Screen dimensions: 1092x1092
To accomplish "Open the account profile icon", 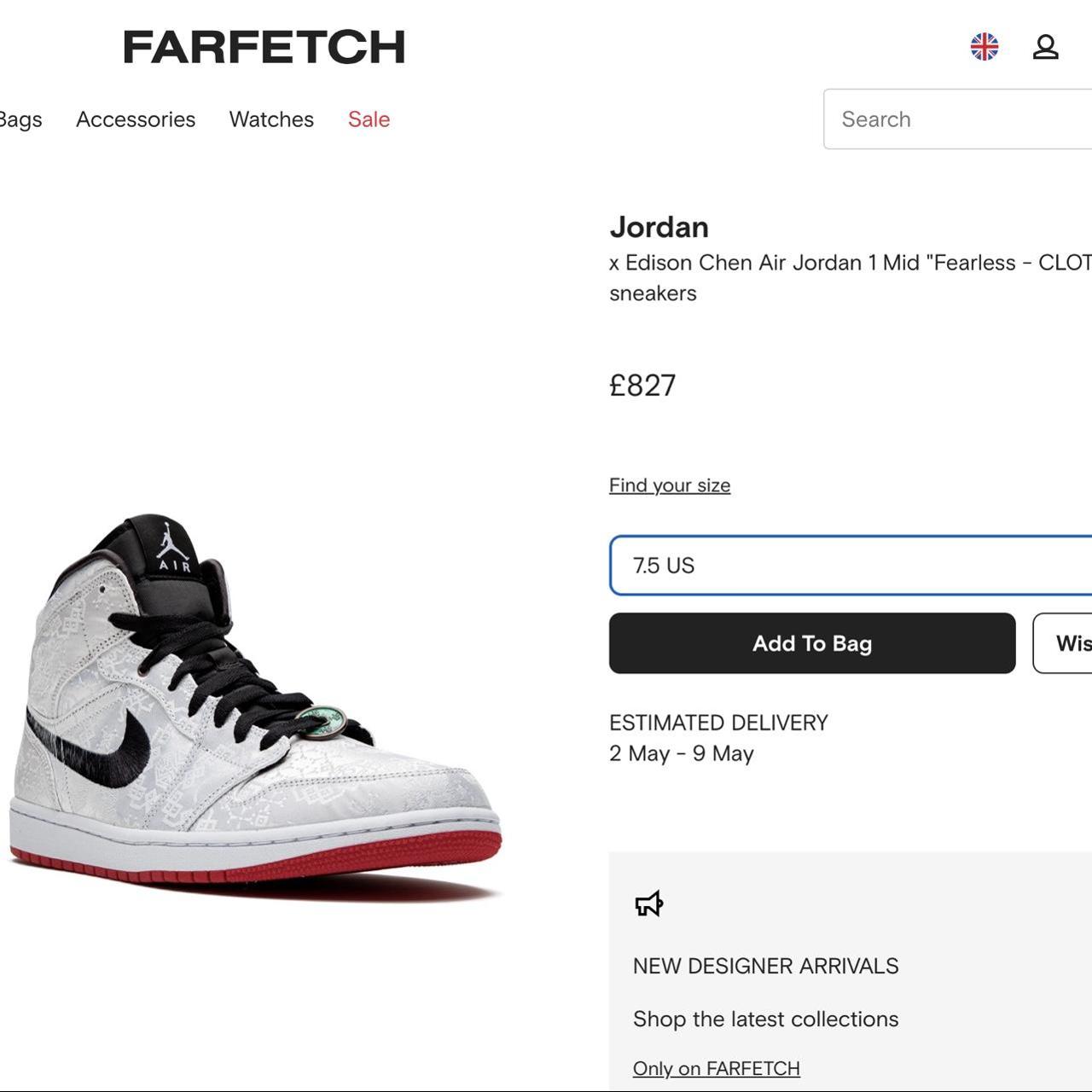I will tap(1045, 47).
